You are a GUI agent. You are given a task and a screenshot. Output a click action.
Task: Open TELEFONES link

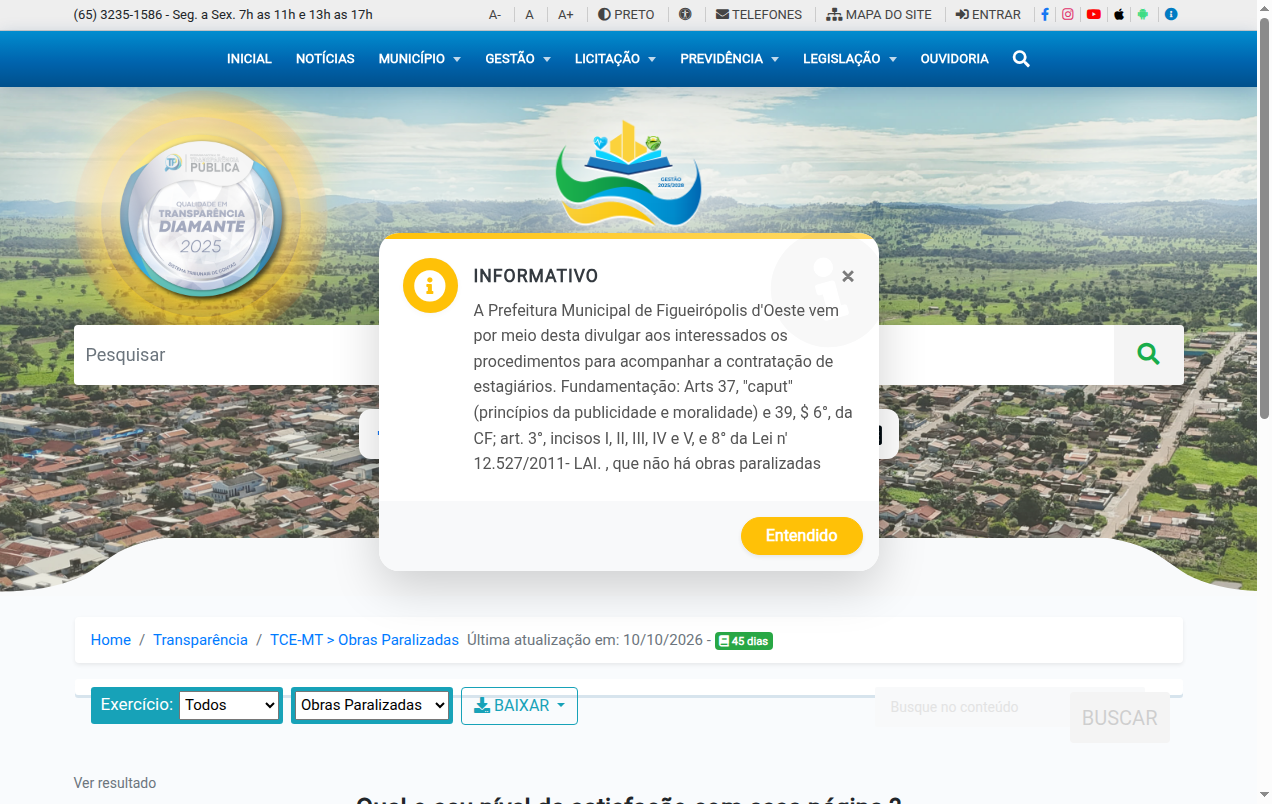(x=759, y=15)
